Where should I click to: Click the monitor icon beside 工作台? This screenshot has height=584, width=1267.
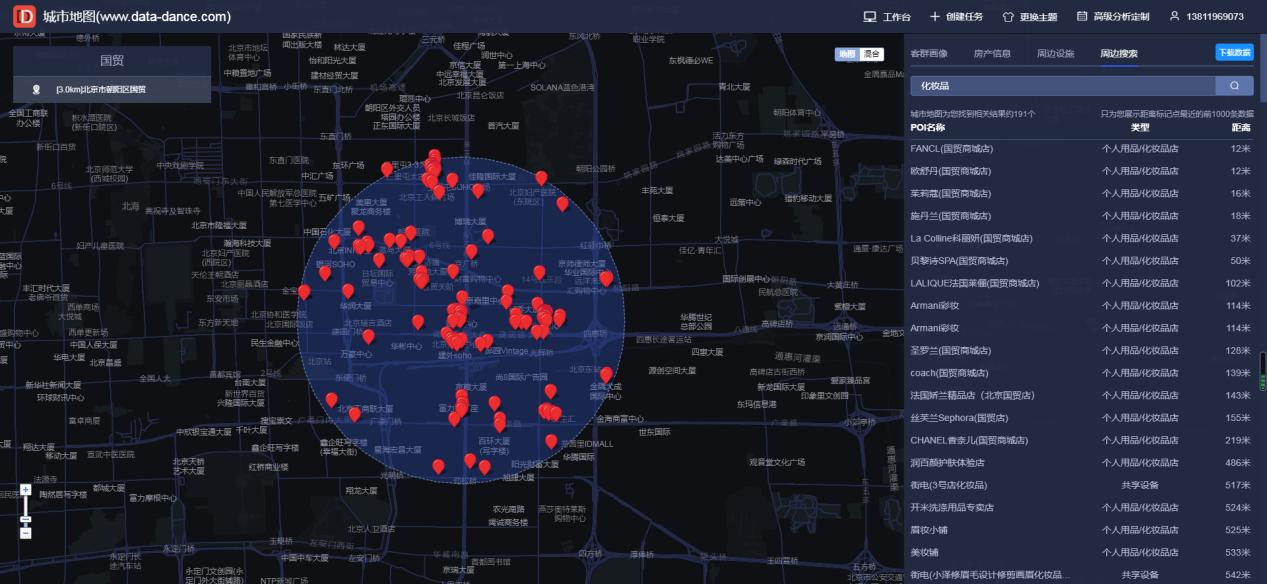tap(869, 17)
